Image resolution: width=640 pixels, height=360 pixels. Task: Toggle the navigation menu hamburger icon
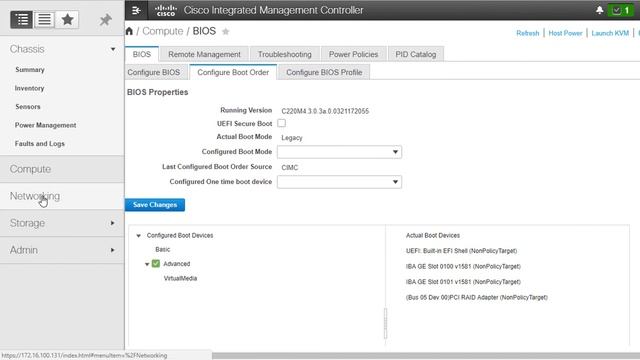(x=136, y=10)
